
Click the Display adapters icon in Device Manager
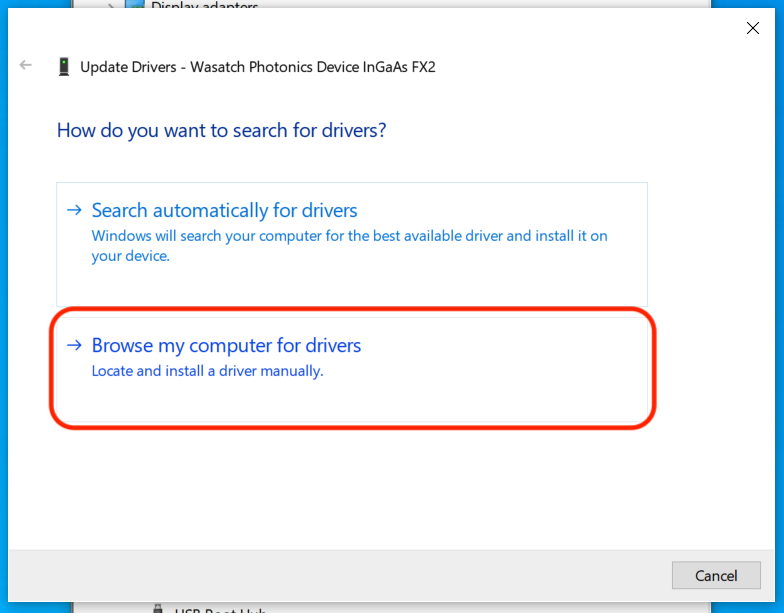[135, 6]
